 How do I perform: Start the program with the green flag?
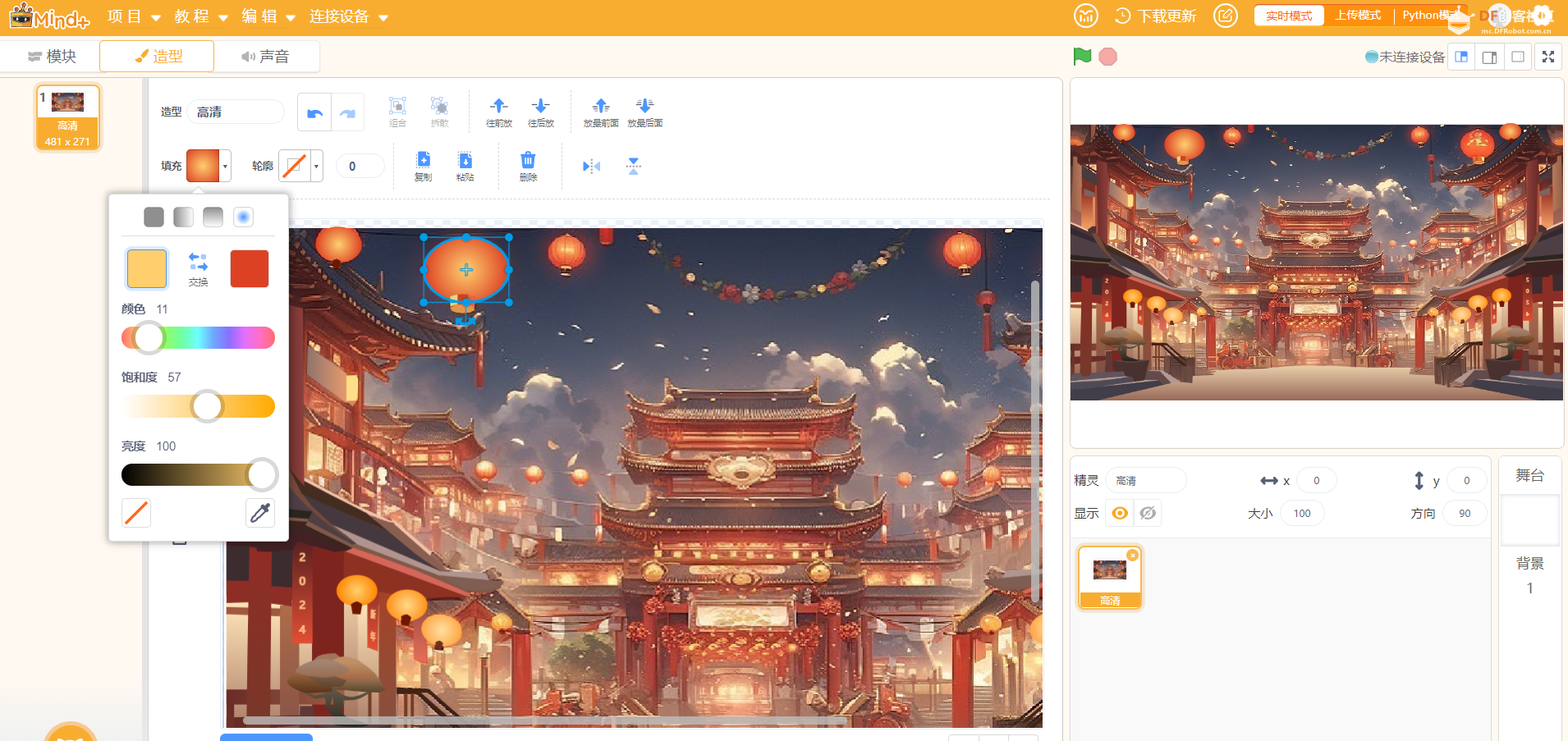tap(1082, 57)
